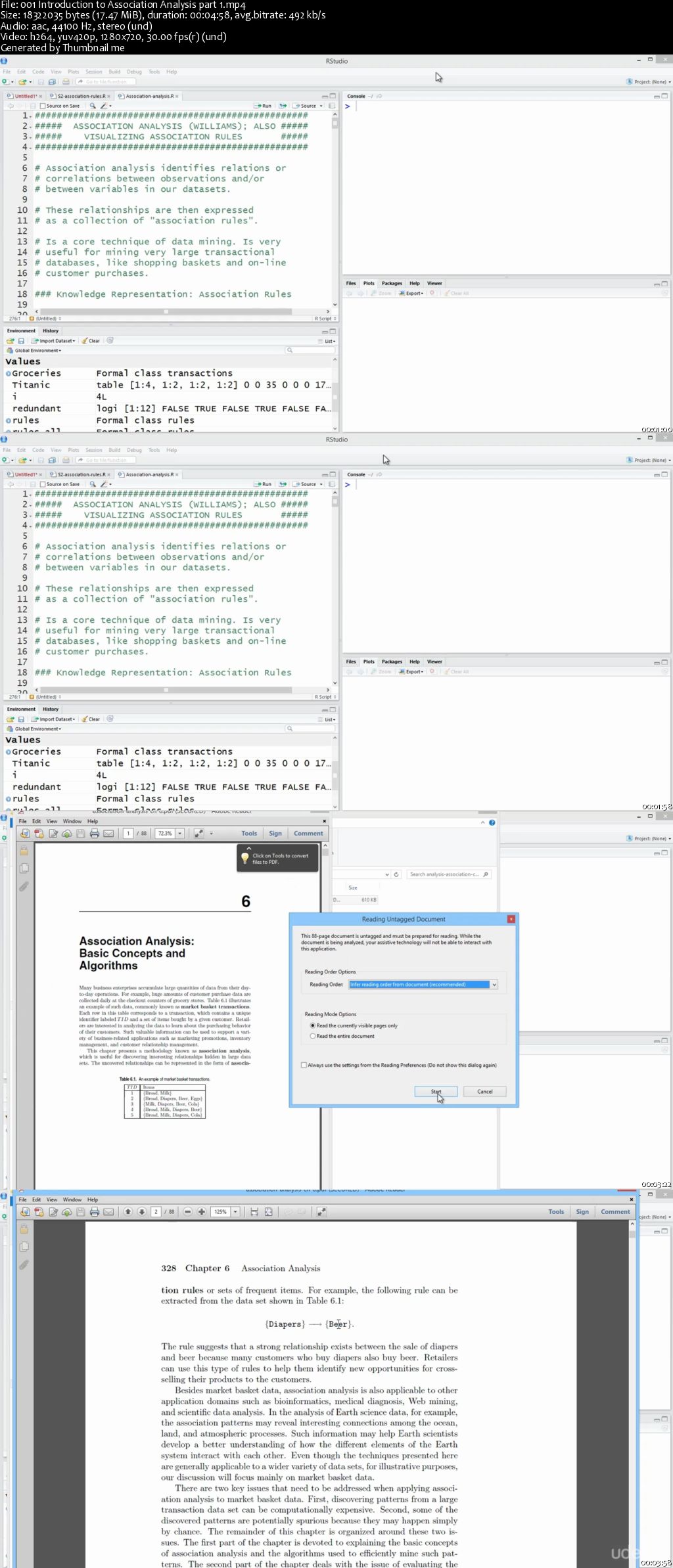
Task: Open the Tools pane in the 72.3% Adobe window
Action: 249,833
